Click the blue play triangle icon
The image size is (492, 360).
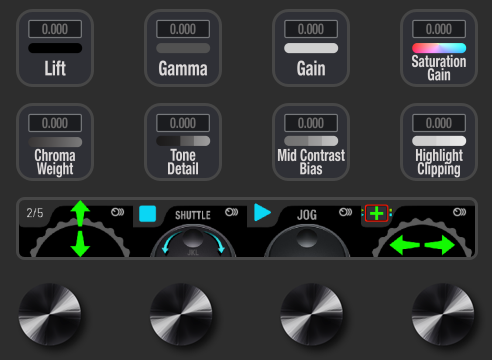262,213
